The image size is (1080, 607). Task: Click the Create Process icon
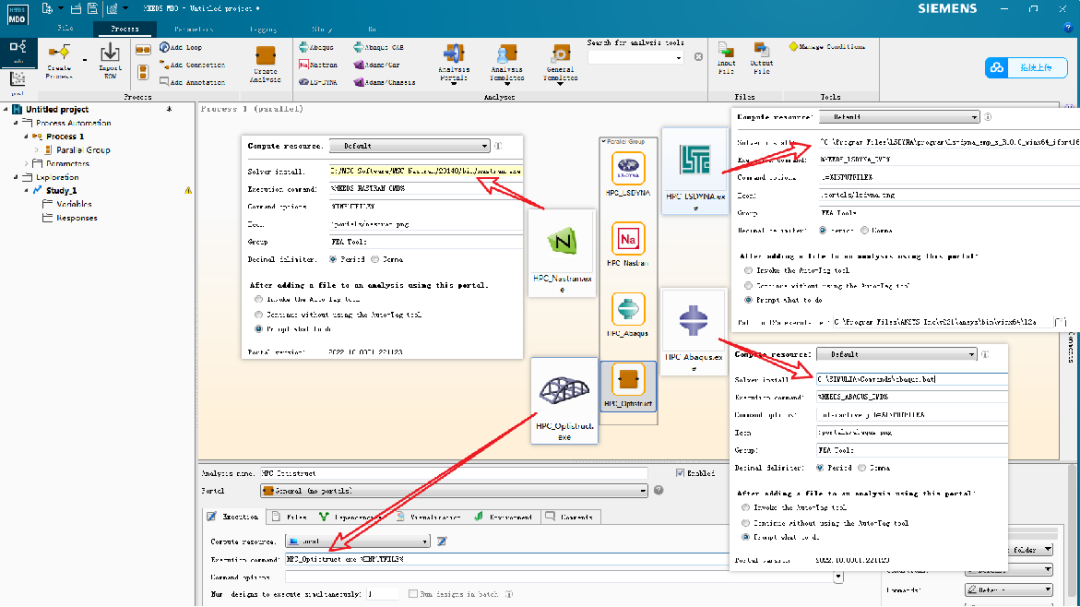[x=59, y=61]
